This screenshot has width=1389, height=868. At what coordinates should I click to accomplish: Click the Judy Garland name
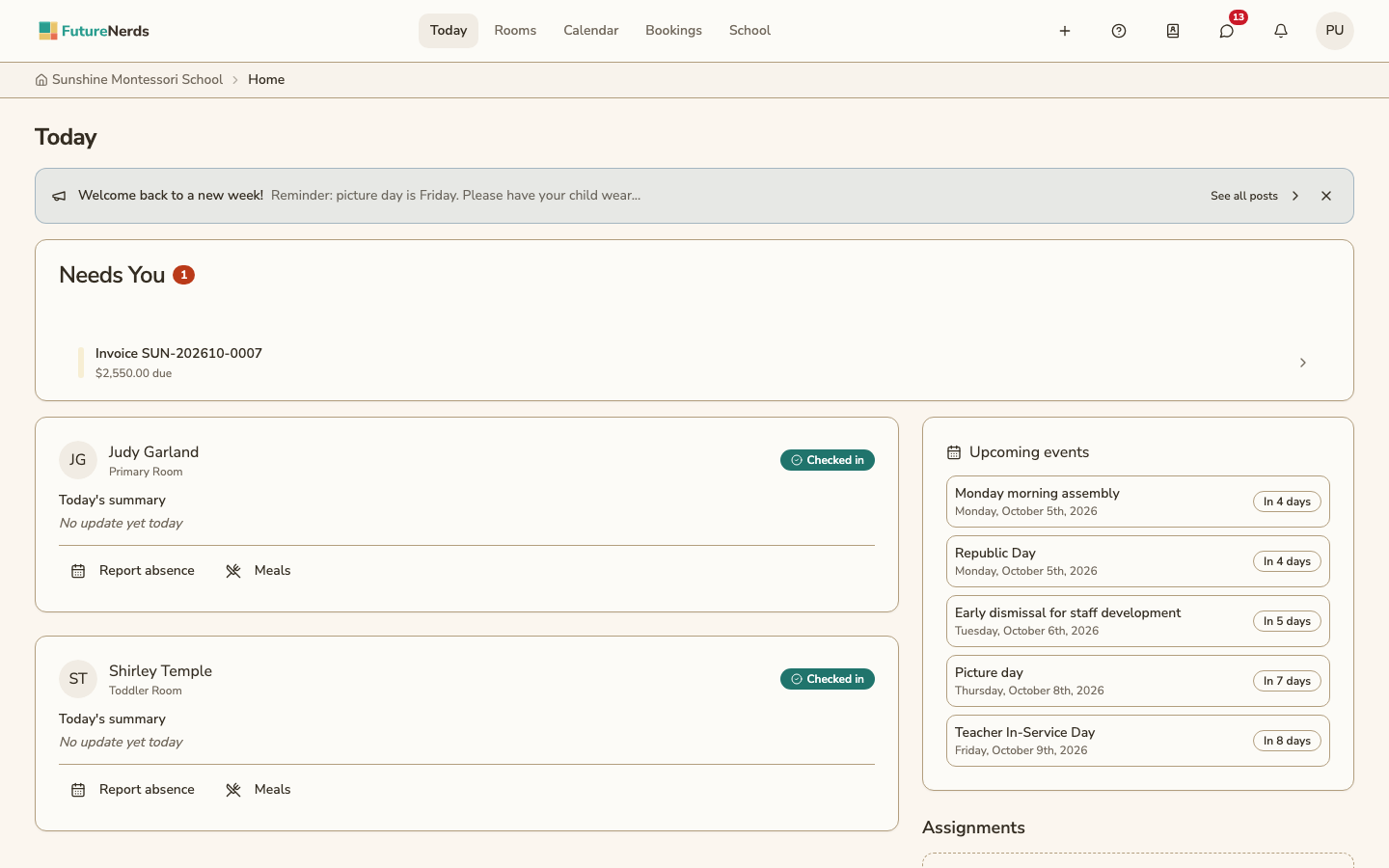(x=153, y=452)
